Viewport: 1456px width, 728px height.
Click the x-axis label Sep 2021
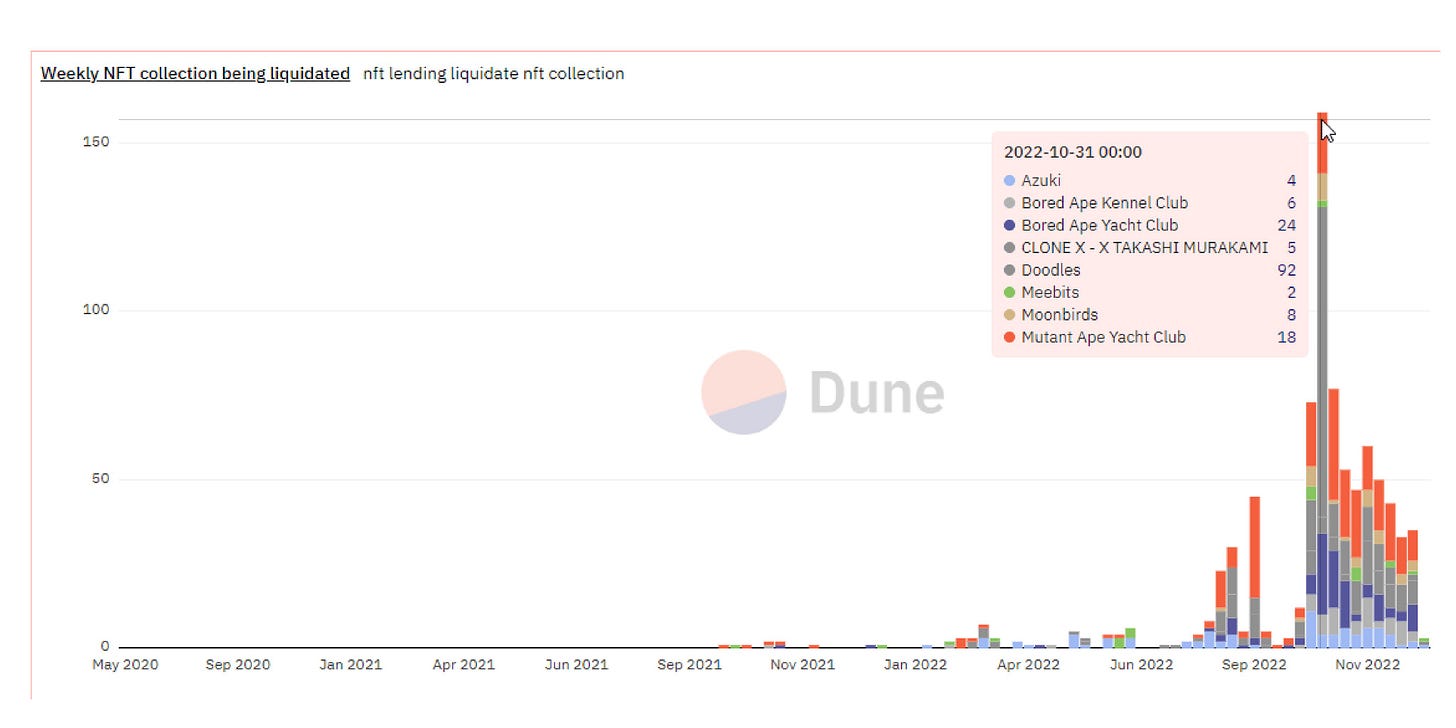690,664
